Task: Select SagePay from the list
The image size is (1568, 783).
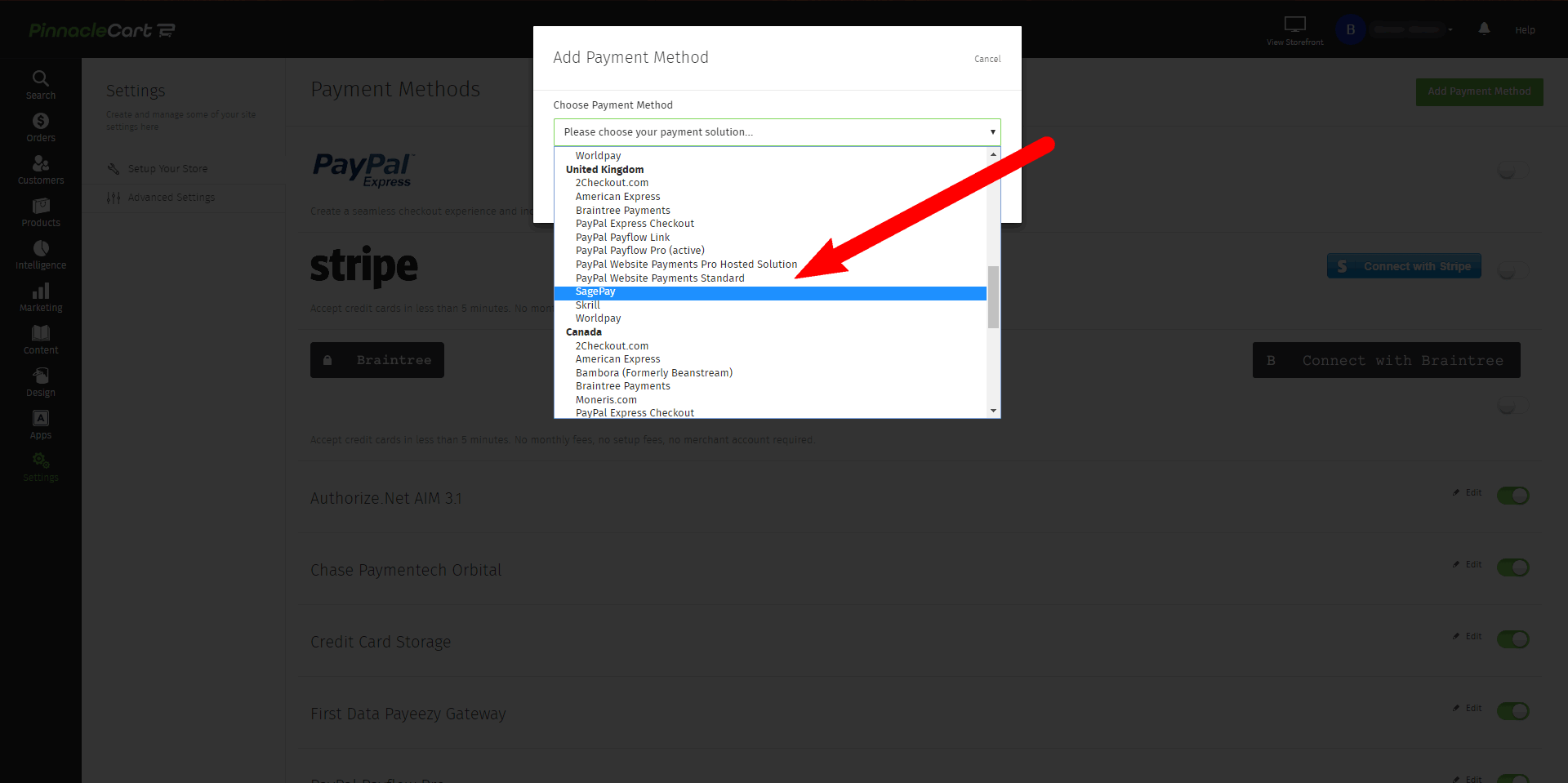Action: coord(770,291)
